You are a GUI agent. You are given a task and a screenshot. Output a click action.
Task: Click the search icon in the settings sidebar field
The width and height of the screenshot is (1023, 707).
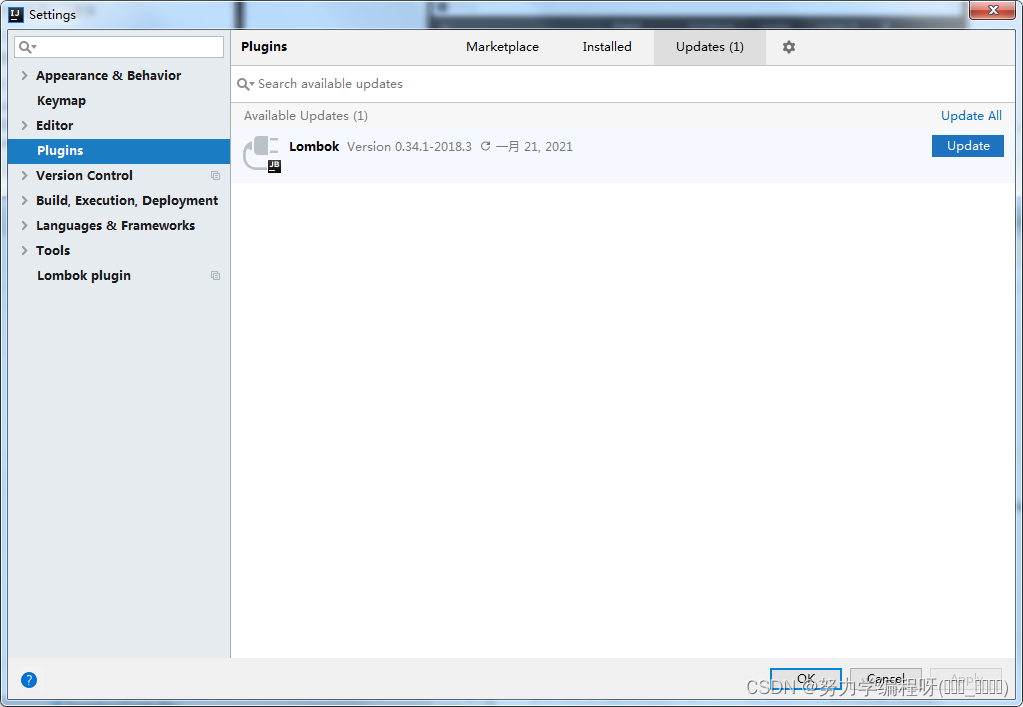point(27,46)
